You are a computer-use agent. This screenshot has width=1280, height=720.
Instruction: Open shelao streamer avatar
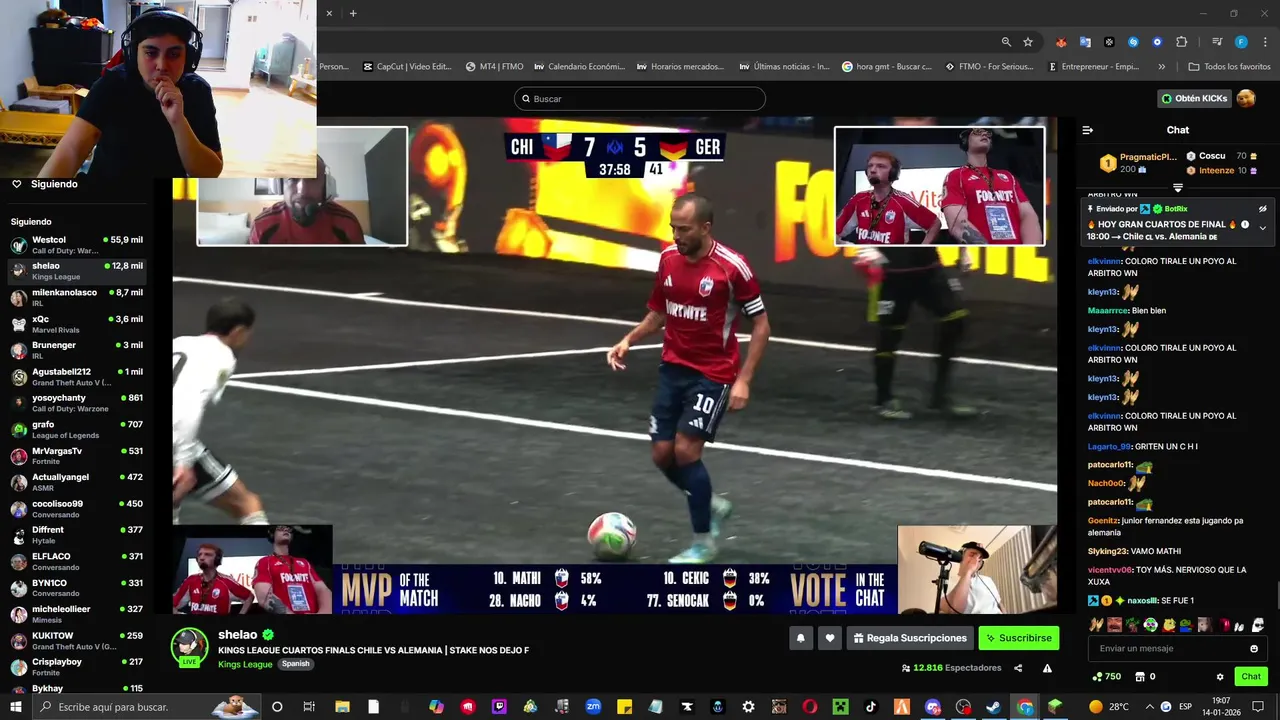[x=189, y=647]
